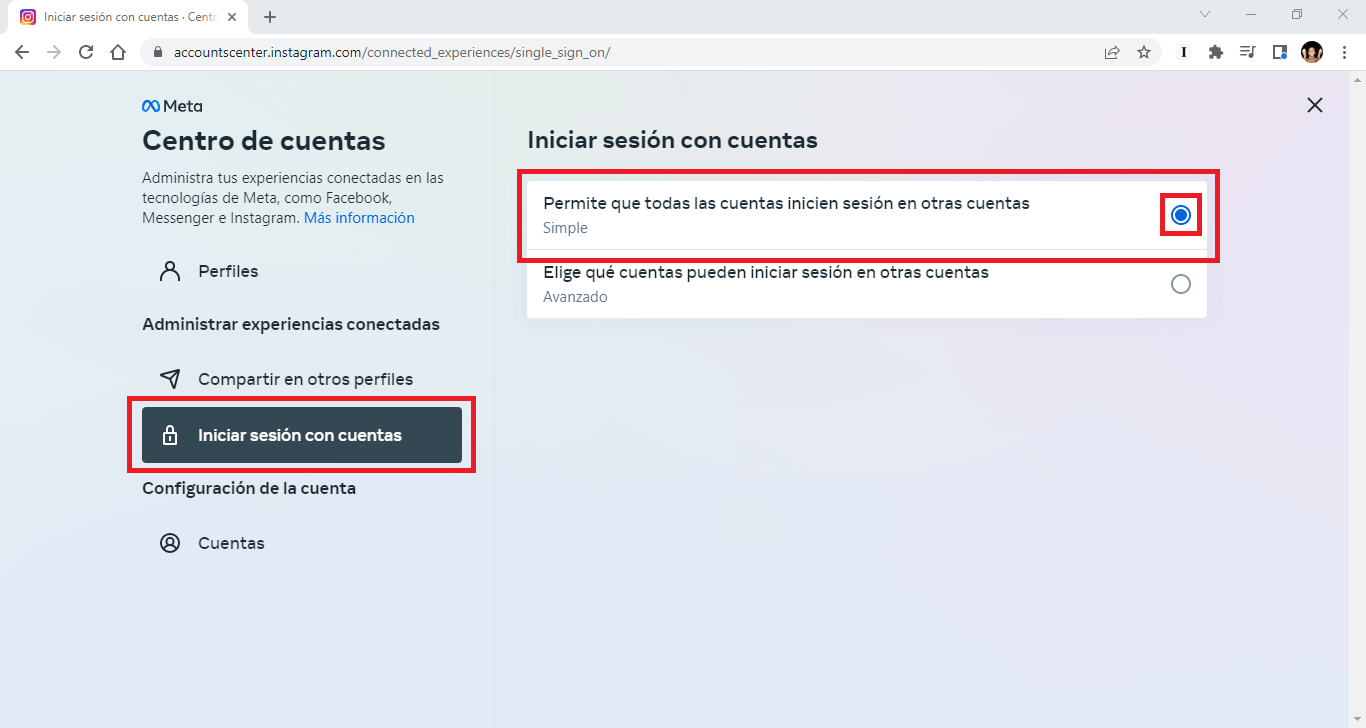
Task: Open media controls in toolbar
Action: click(x=1247, y=52)
